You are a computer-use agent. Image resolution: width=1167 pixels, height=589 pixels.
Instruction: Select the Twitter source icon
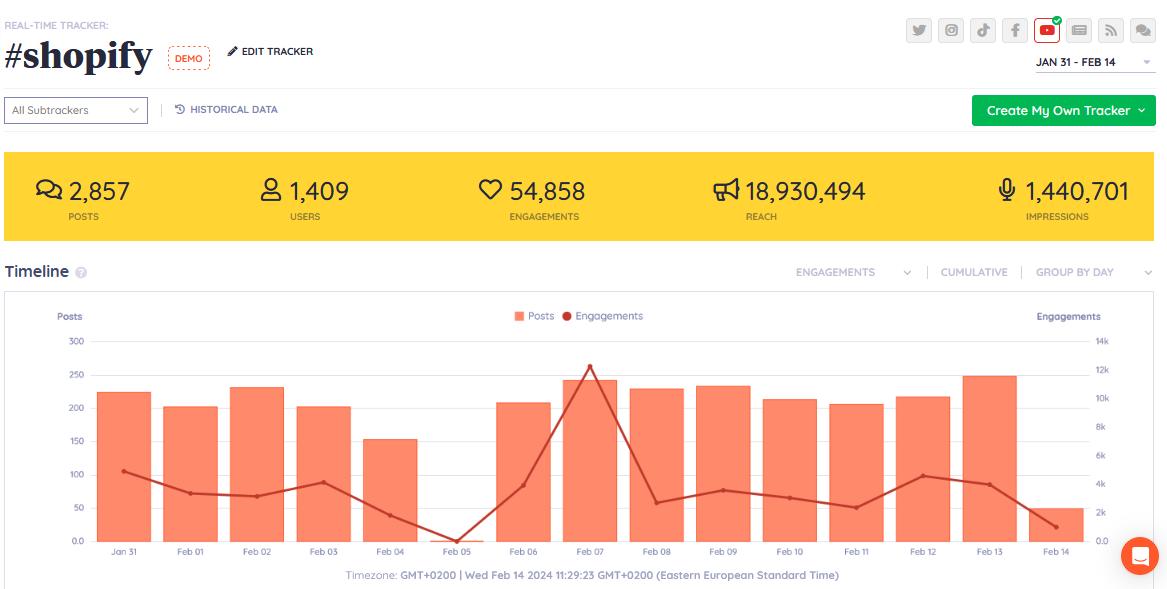919,31
